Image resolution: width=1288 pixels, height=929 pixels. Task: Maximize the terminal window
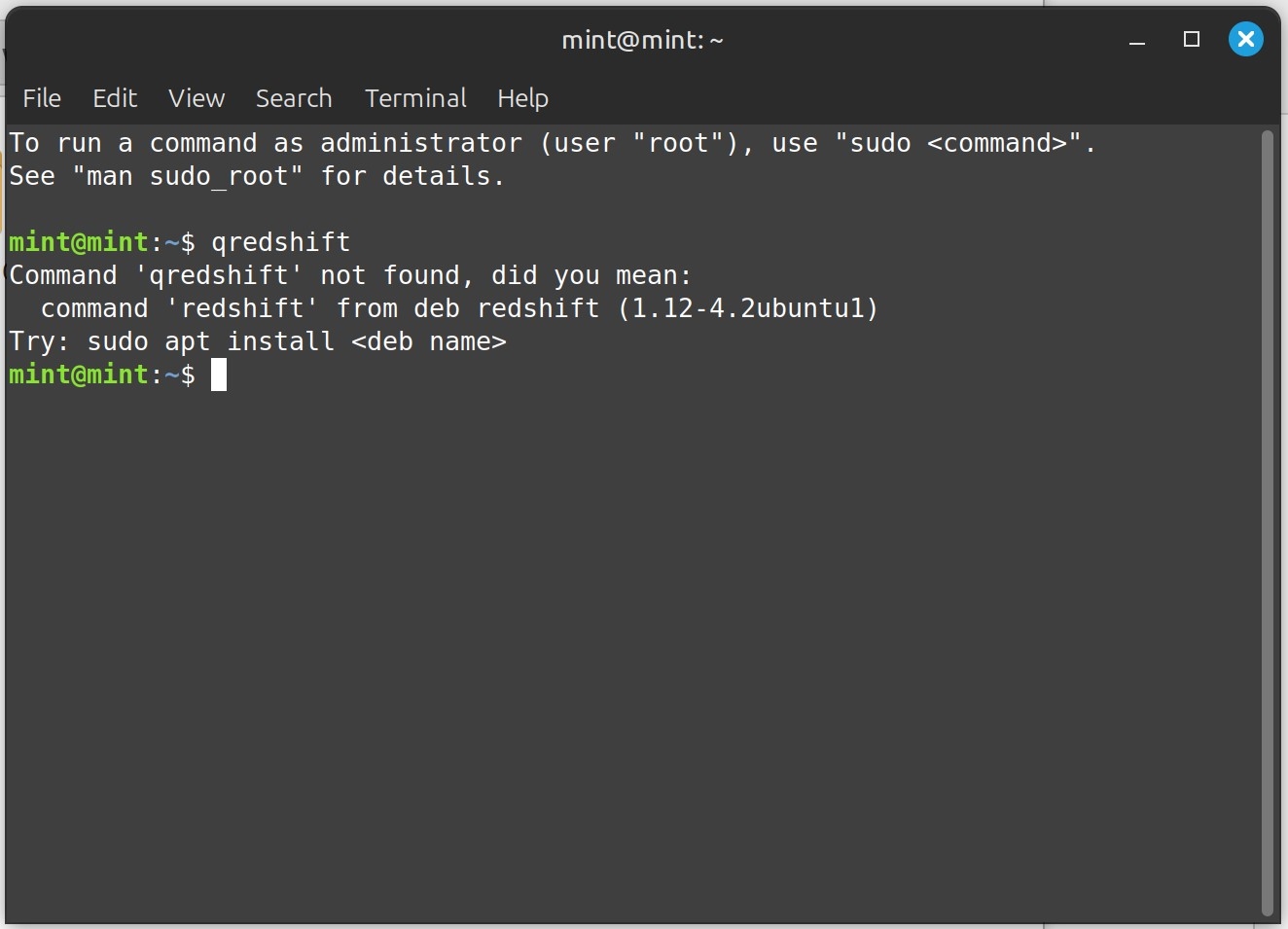click(1192, 39)
